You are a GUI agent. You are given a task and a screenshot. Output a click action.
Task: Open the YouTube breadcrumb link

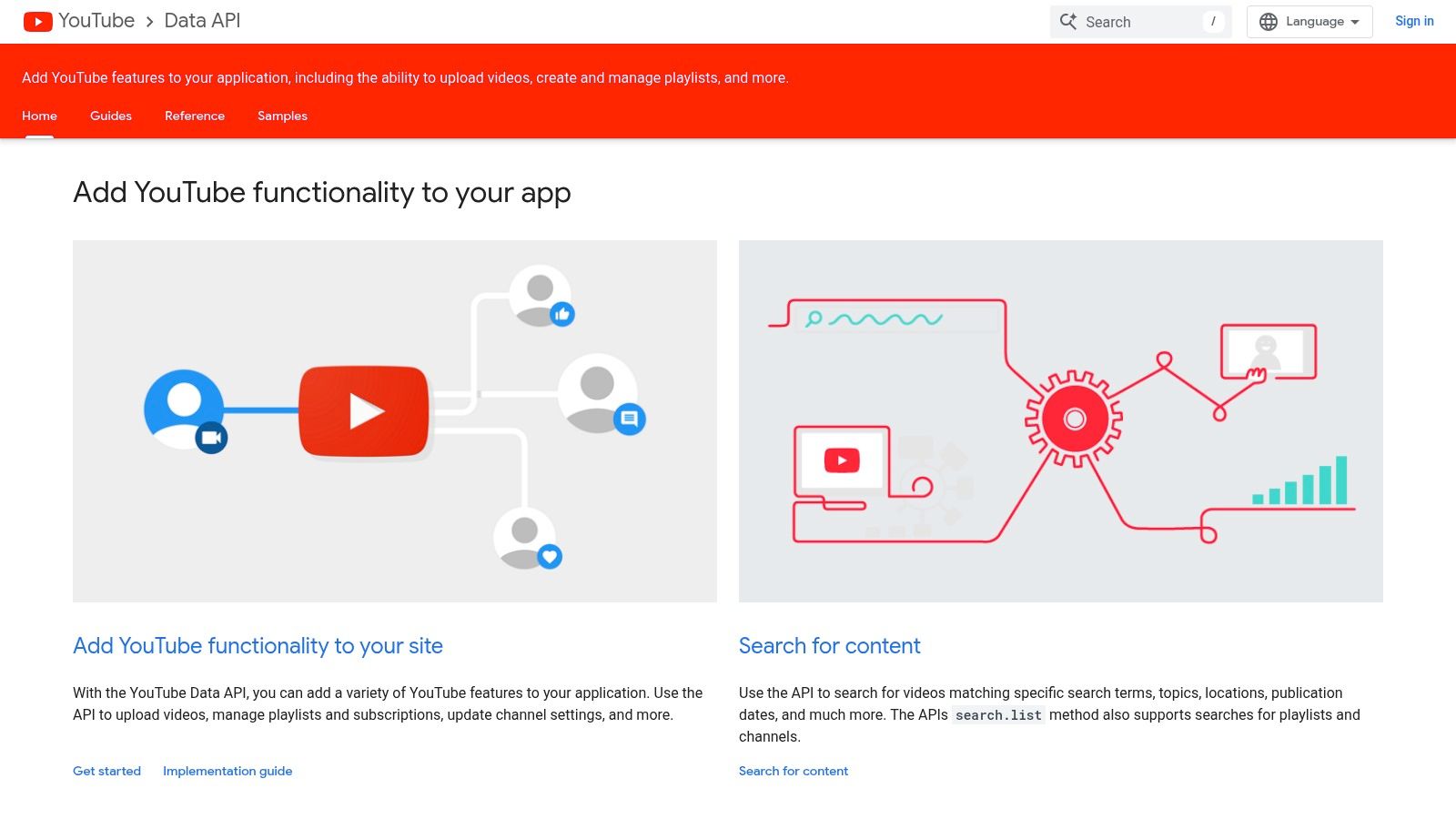[96, 21]
